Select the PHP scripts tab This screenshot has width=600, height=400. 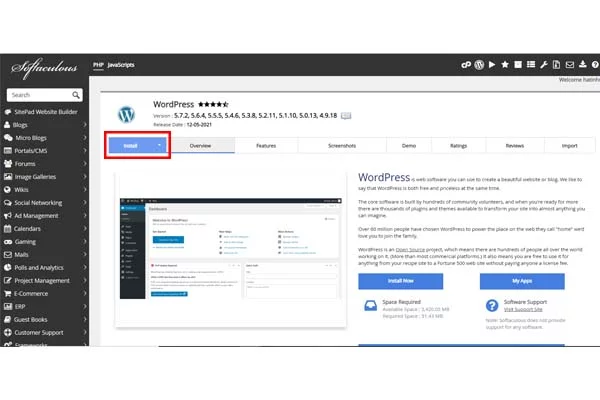click(x=98, y=65)
